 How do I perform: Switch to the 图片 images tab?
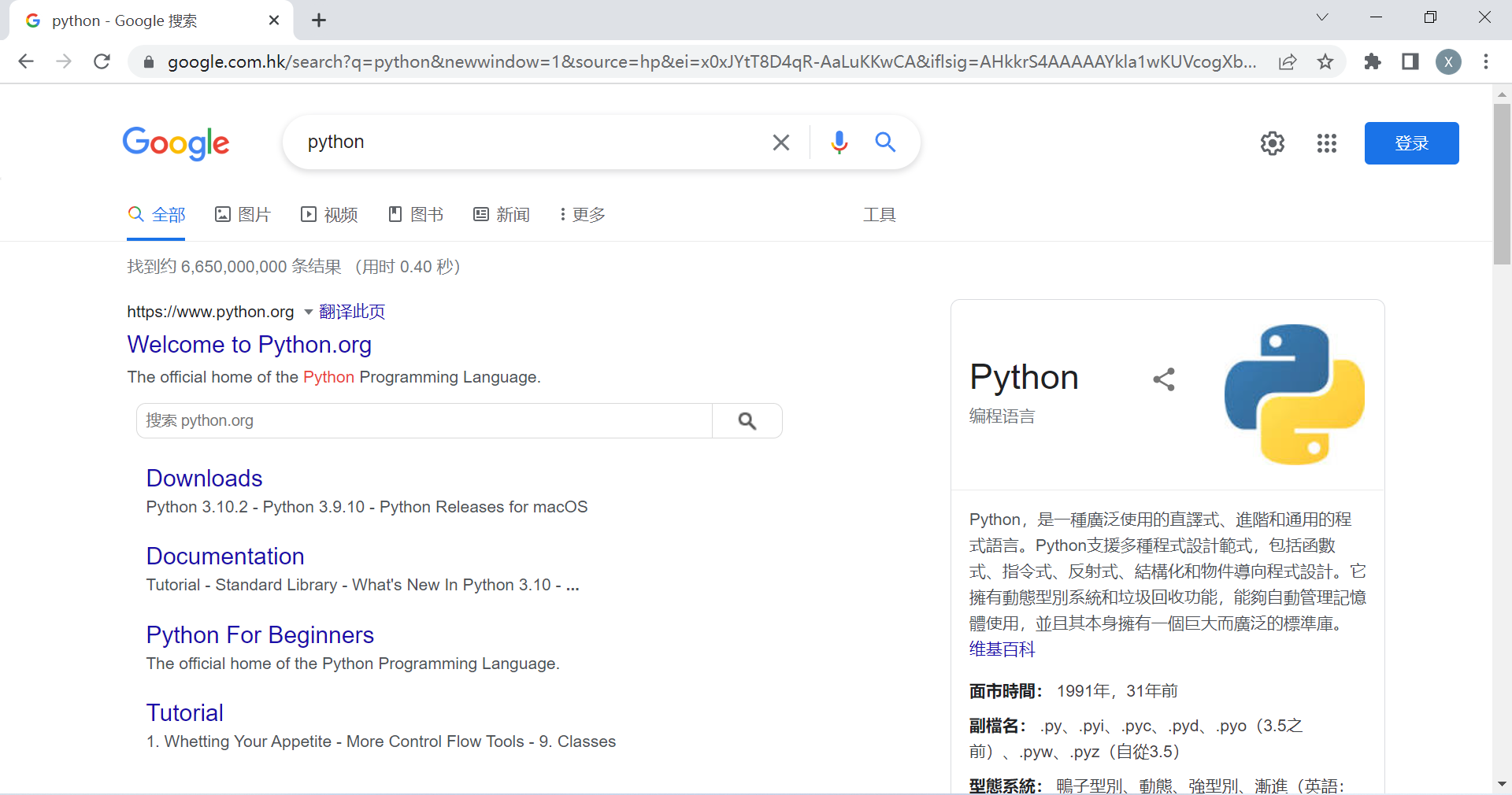(243, 215)
